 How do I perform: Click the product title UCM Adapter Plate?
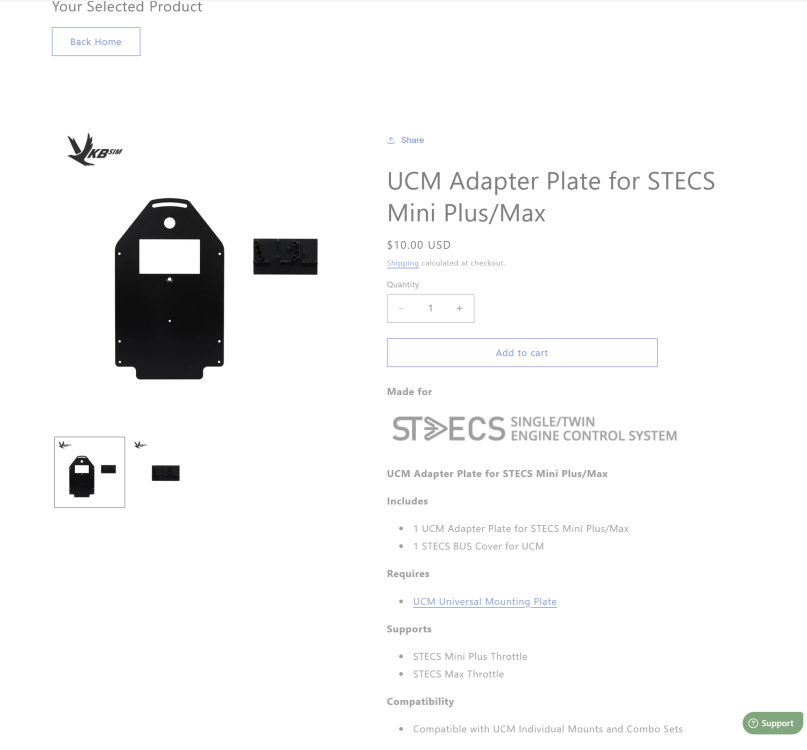tap(551, 196)
